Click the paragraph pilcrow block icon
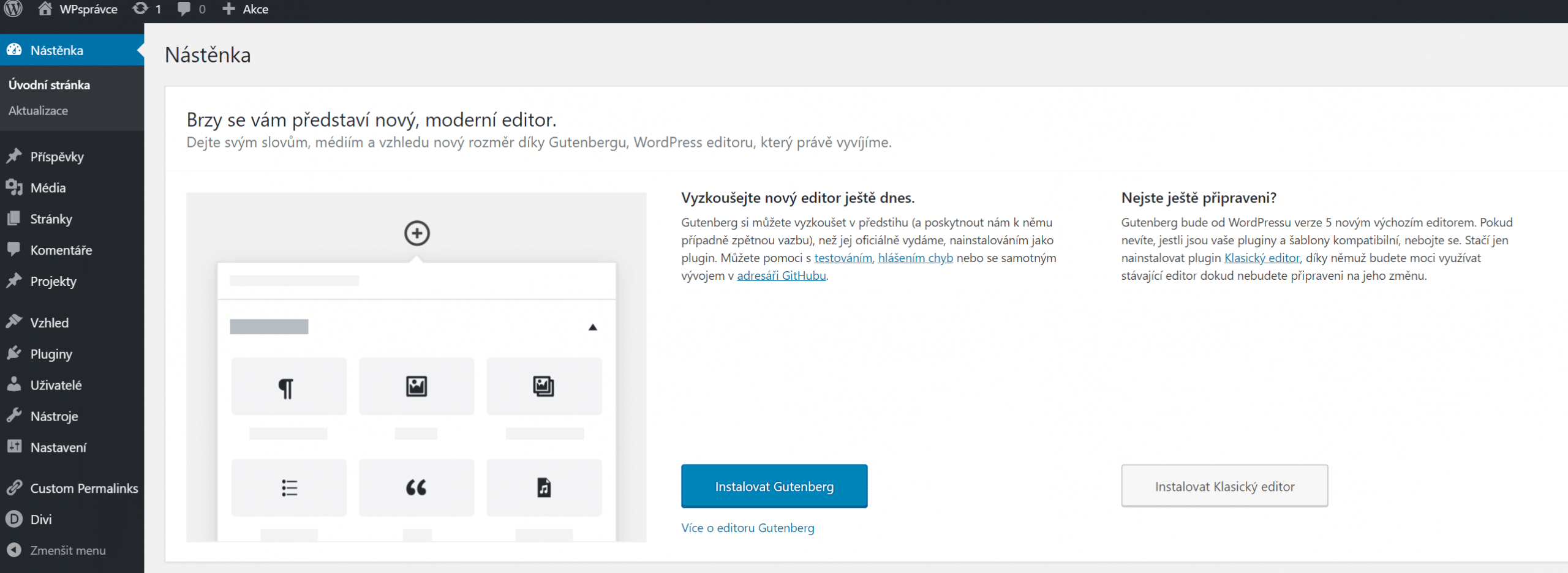 (x=286, y=388)
